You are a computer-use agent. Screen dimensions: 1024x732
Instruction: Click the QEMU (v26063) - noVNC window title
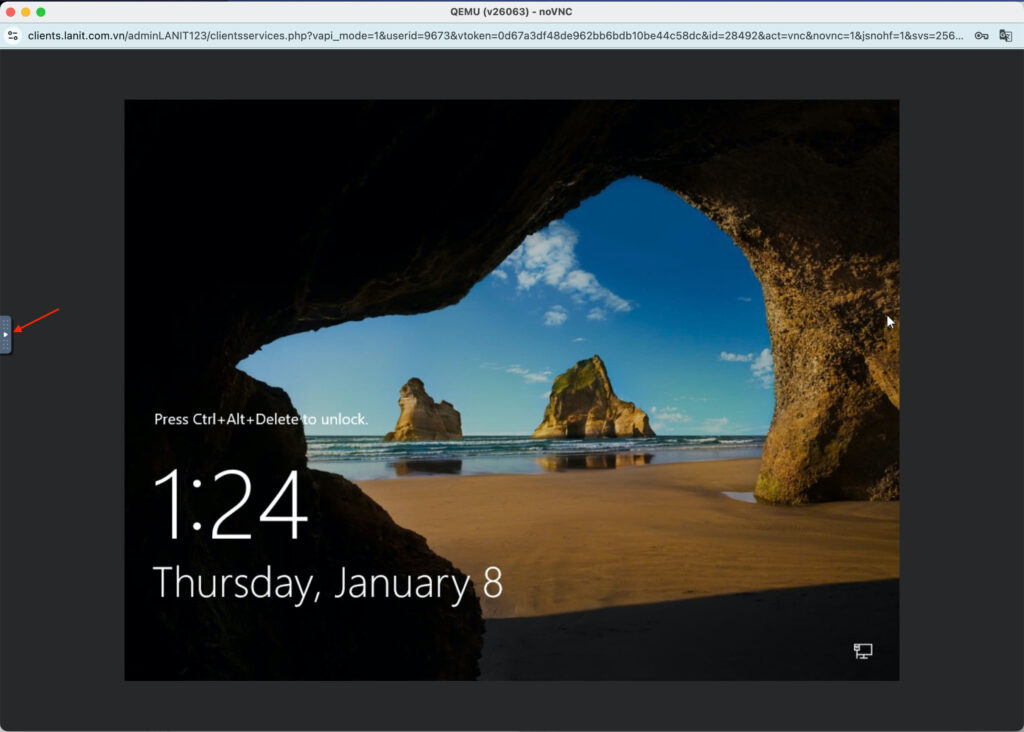coord(511,11)
